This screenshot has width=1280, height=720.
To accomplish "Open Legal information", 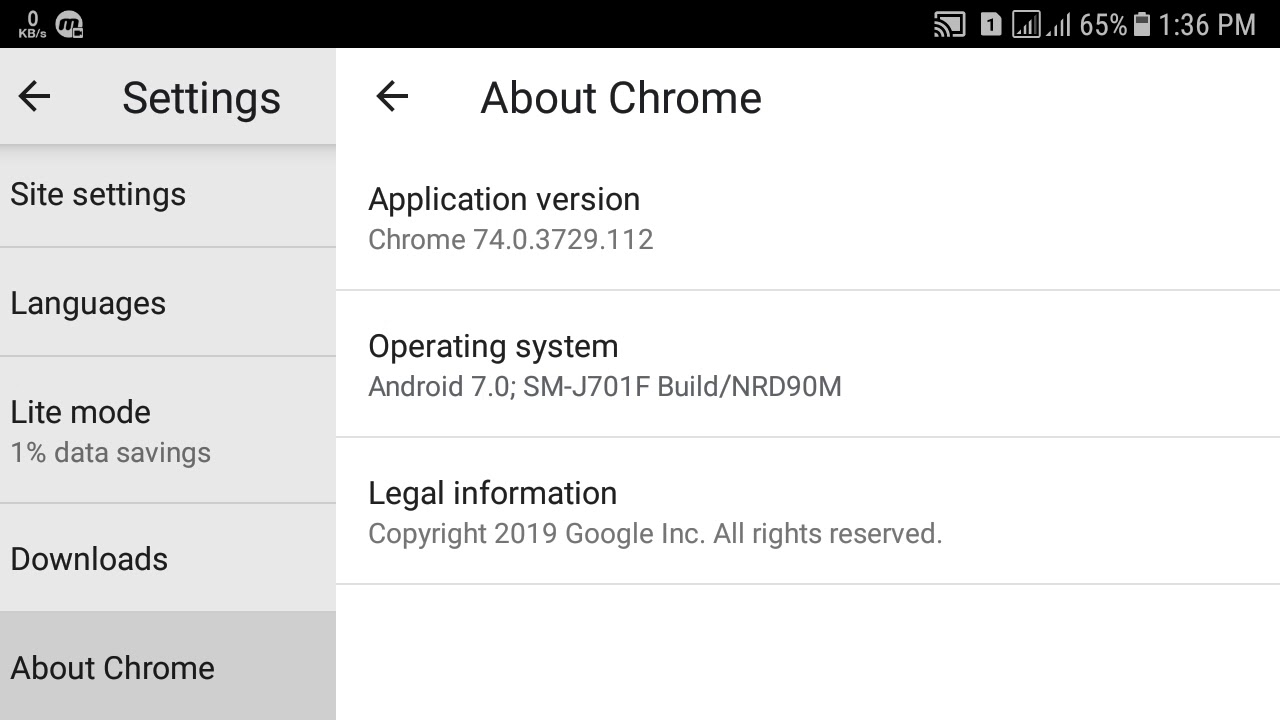I will tap(808, 511).
